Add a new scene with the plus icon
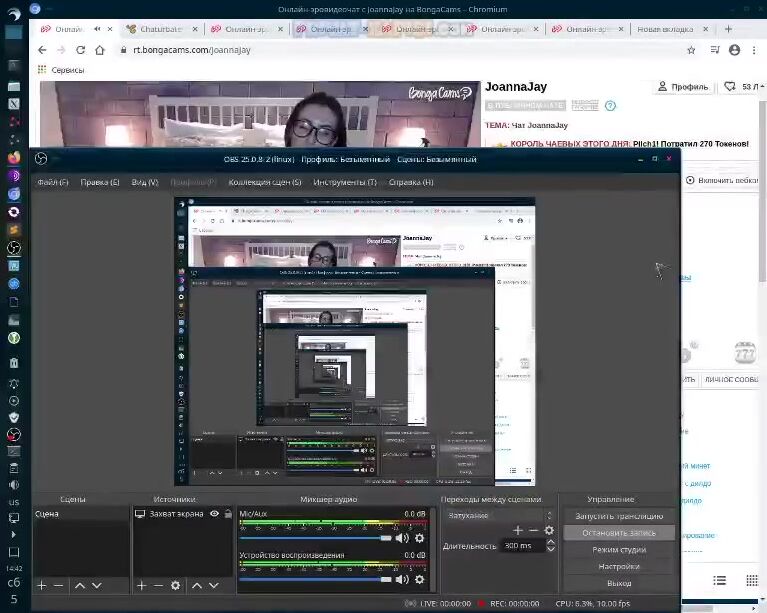Screen dimensions: 767x613 pos(42,585)
